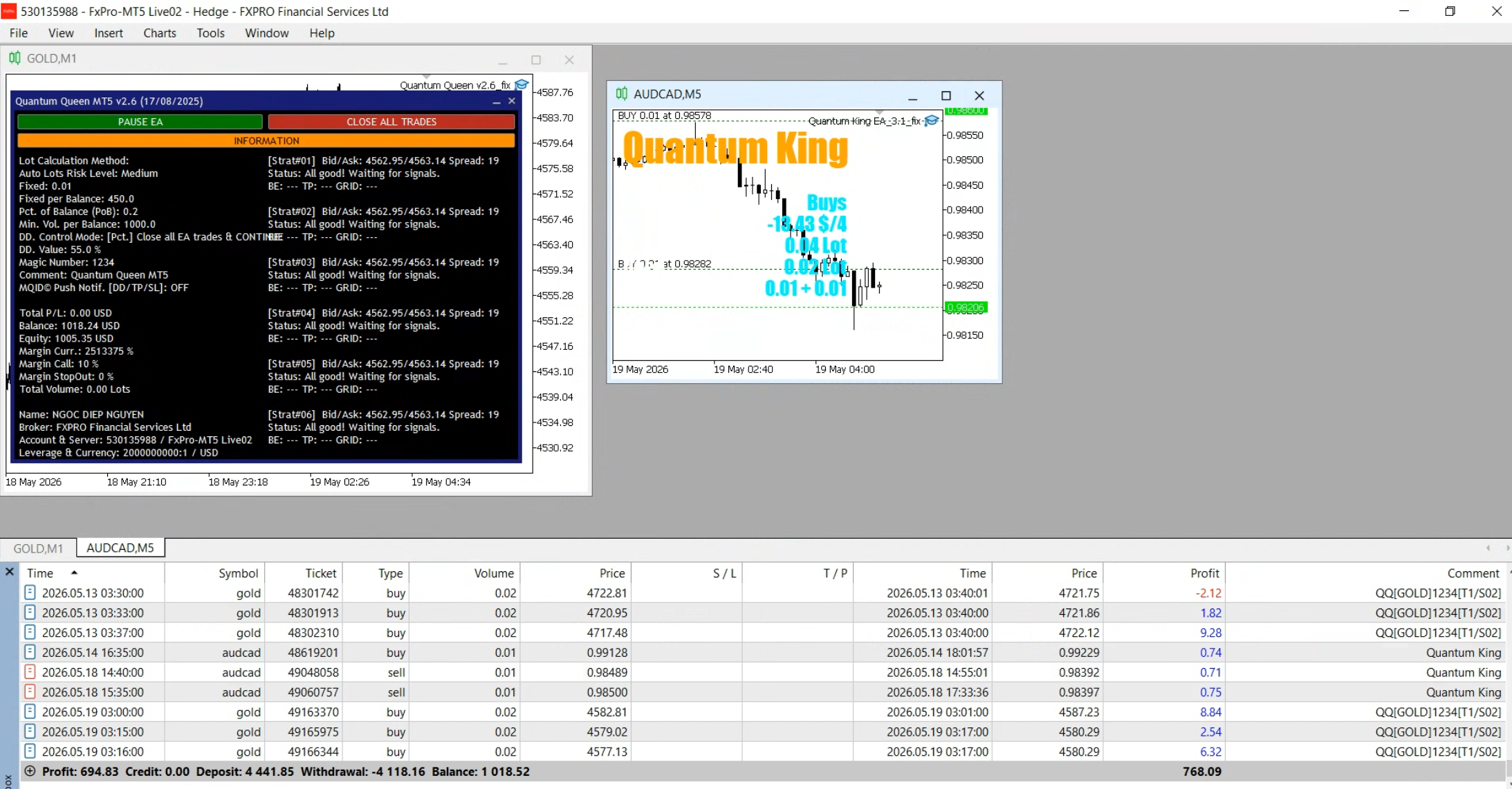Select profit value 8.84
This screenshot has width=1512, height=789.
1210,712
